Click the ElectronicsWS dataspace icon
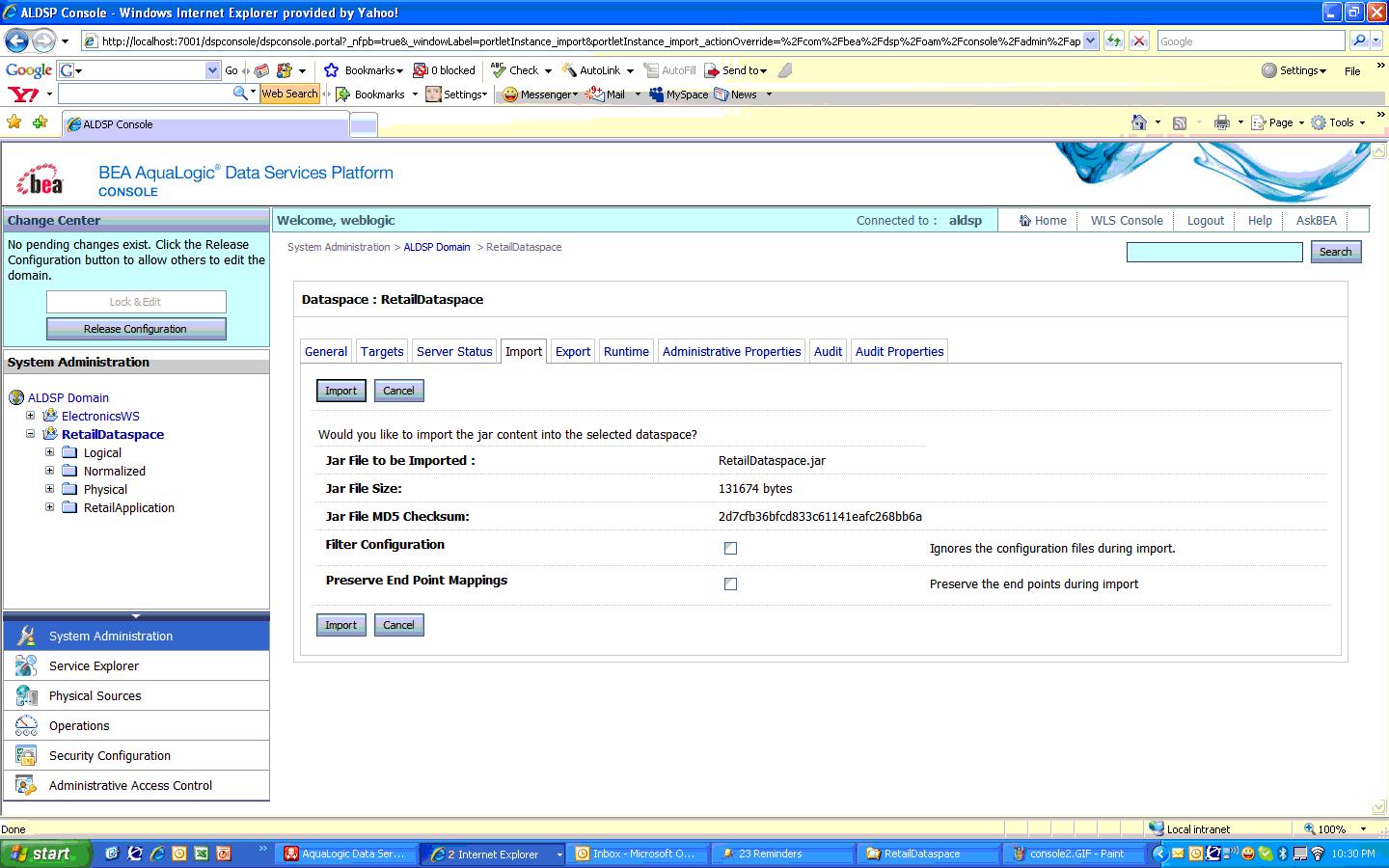Image resolution: width=1389 pixels, height=868 pixels. [50, 416]
